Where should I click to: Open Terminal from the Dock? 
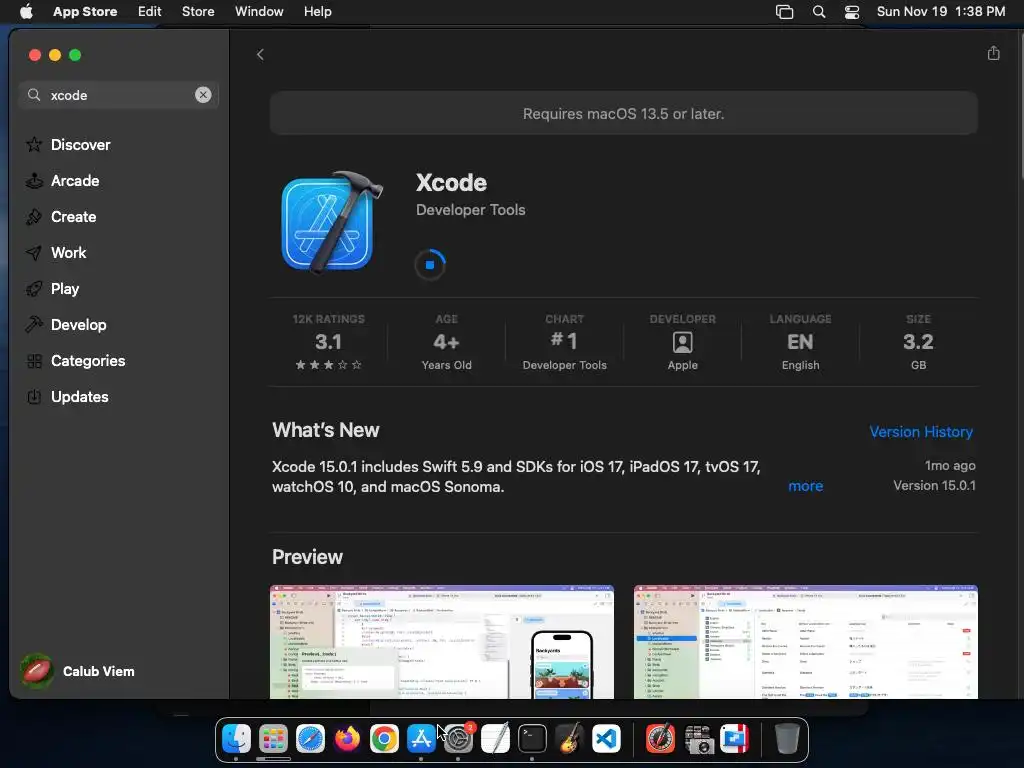[x=532, y=739]
